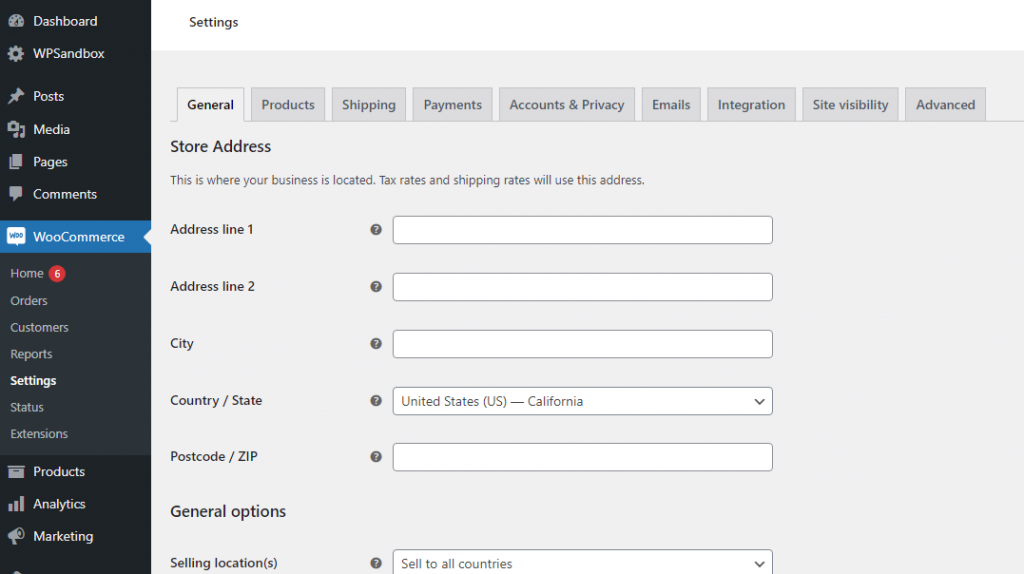Screen dimensions: 1024x574
Task: Focus the City input field
Action: pyautogui.click(x=583, y=343)
